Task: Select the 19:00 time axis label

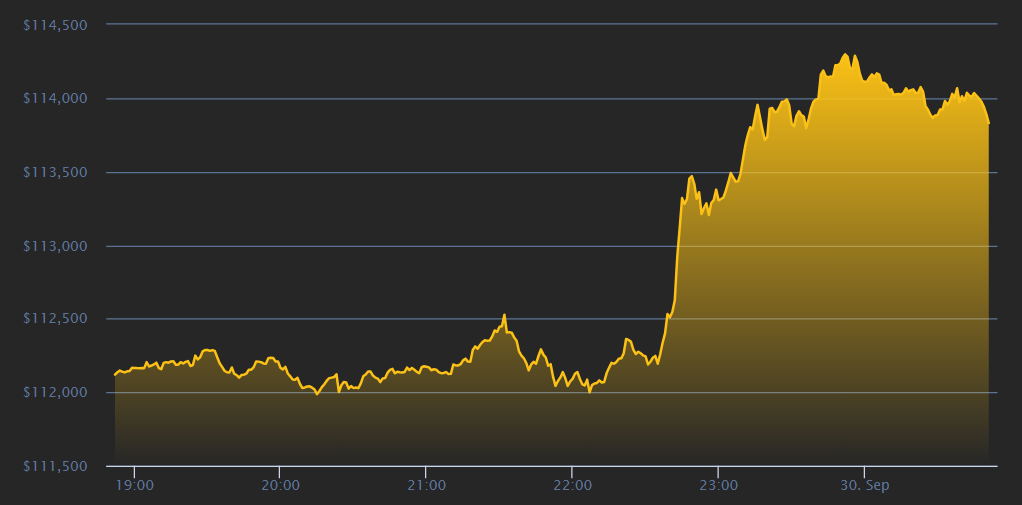Action: tap(134, 485)
